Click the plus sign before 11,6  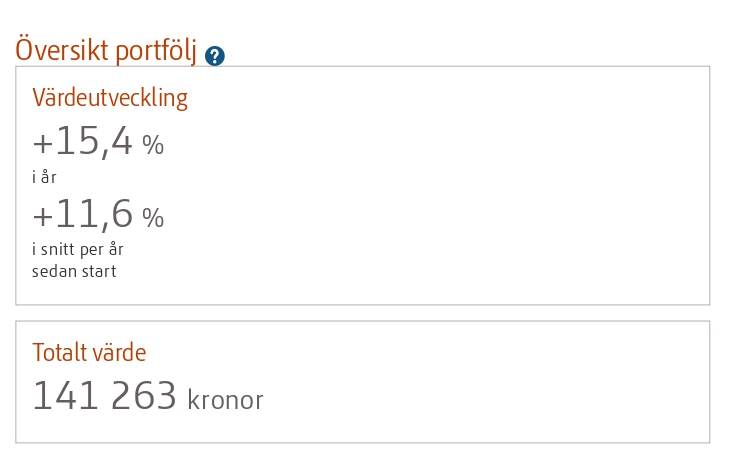pos(42,217)
